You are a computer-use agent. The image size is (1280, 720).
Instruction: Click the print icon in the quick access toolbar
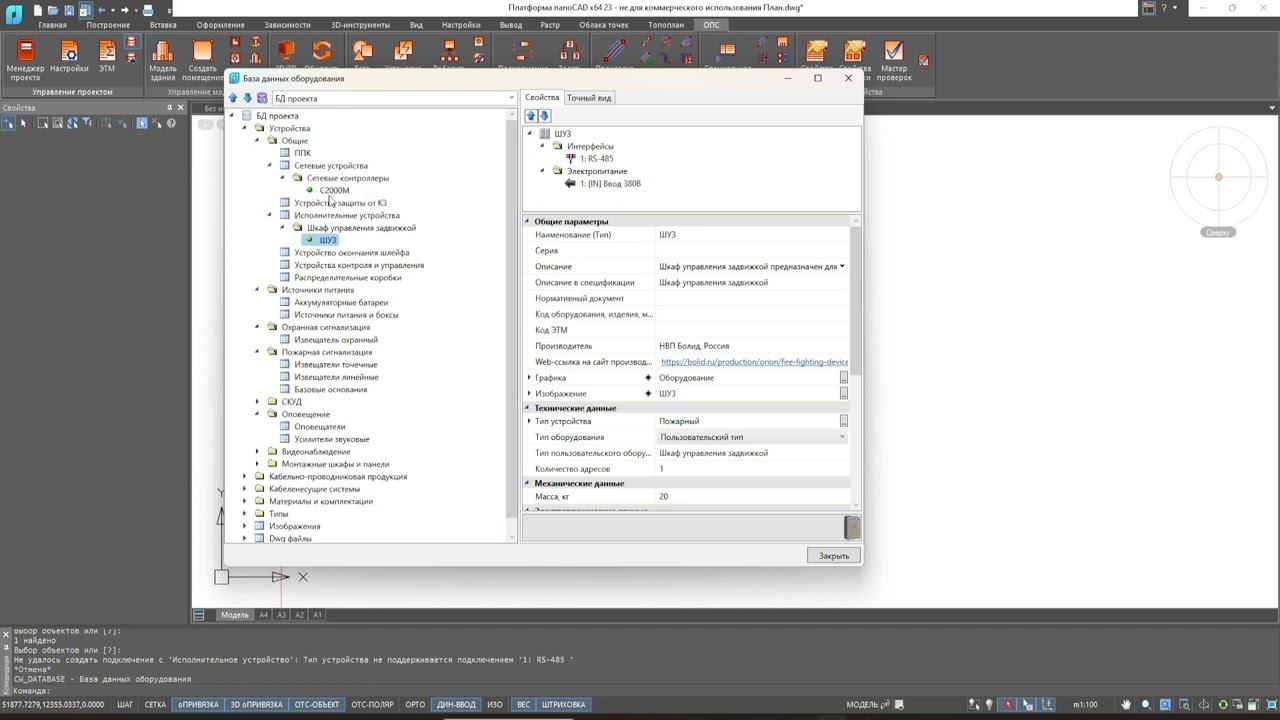[x=147, y=9]
